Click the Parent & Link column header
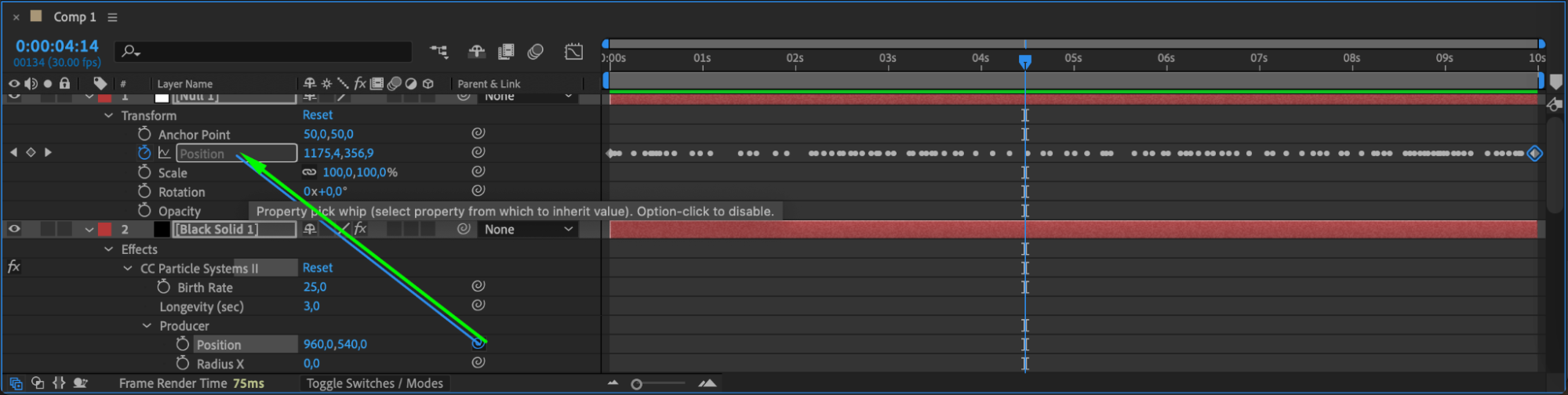Image resolution: width=1568 pixels, height=395 pixels. (489, 84)
